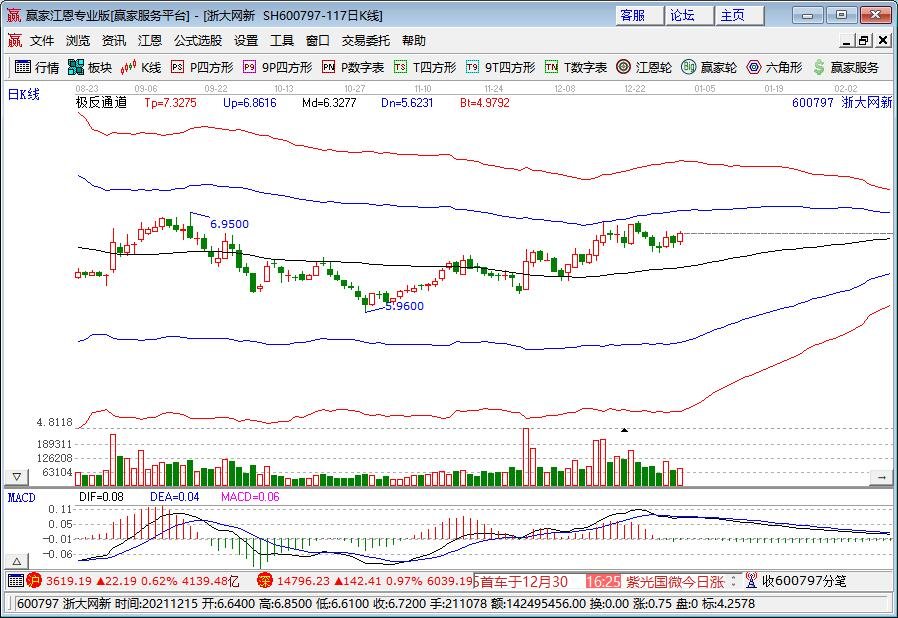Click the 深 Shenzhen index badge in status bar
This screenshot has width=898, height=618.
[264, 581]
